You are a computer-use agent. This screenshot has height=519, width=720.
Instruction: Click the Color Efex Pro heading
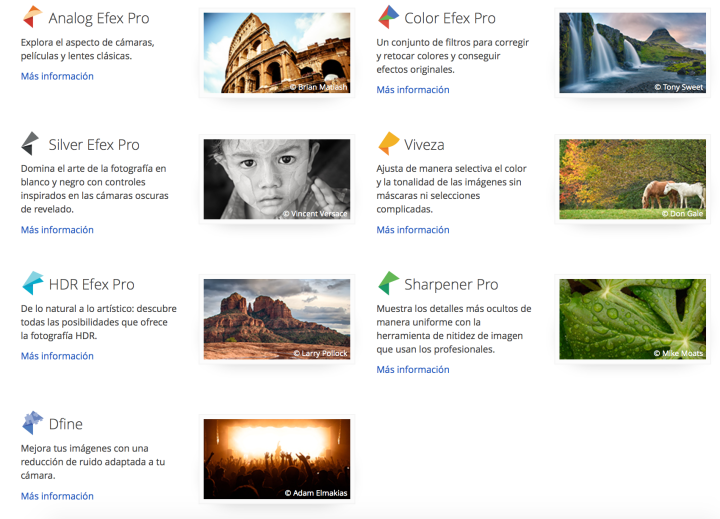(x=450, y=18)
